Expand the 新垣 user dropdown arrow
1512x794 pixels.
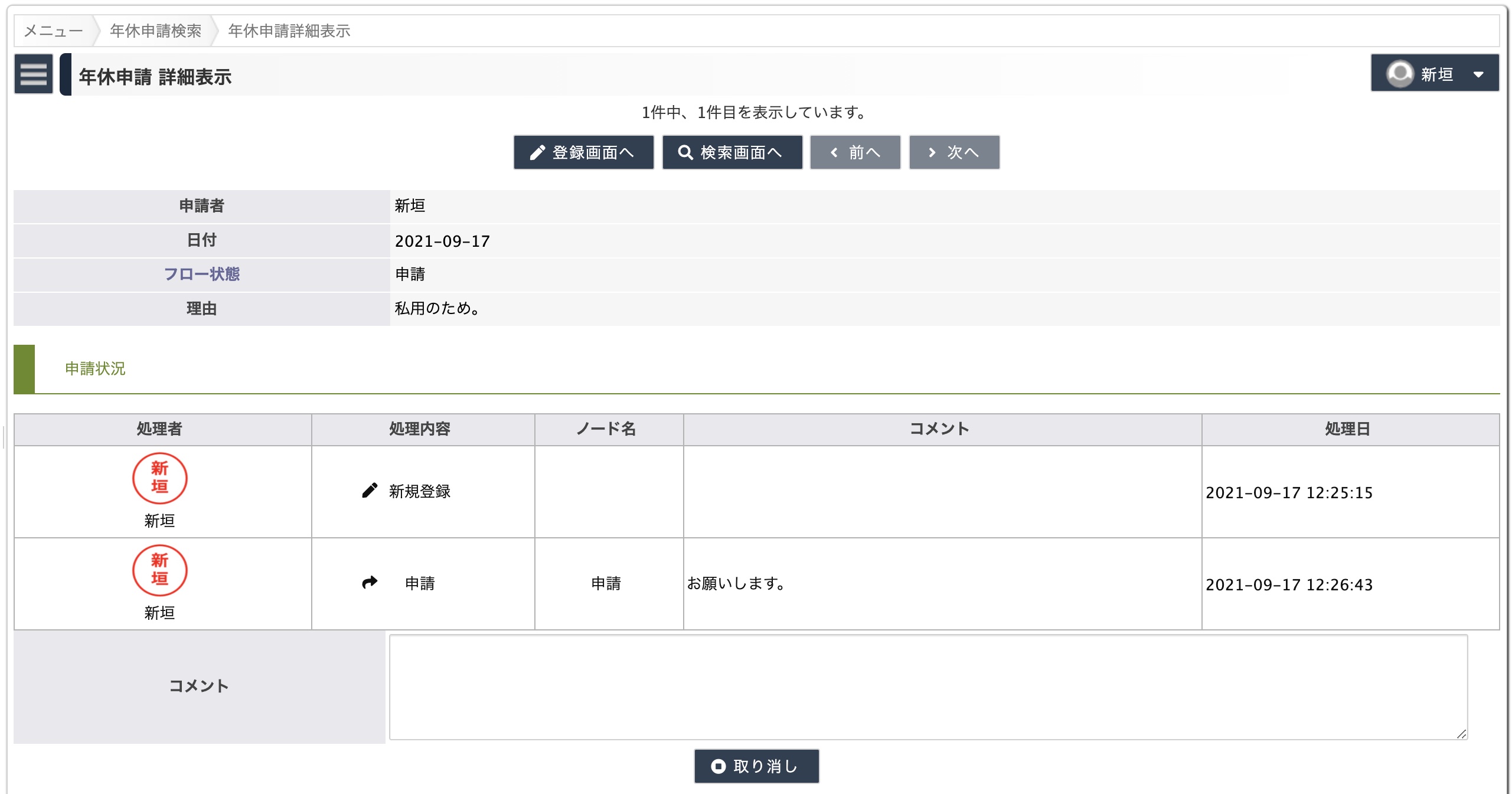[x=1478, y=74]
